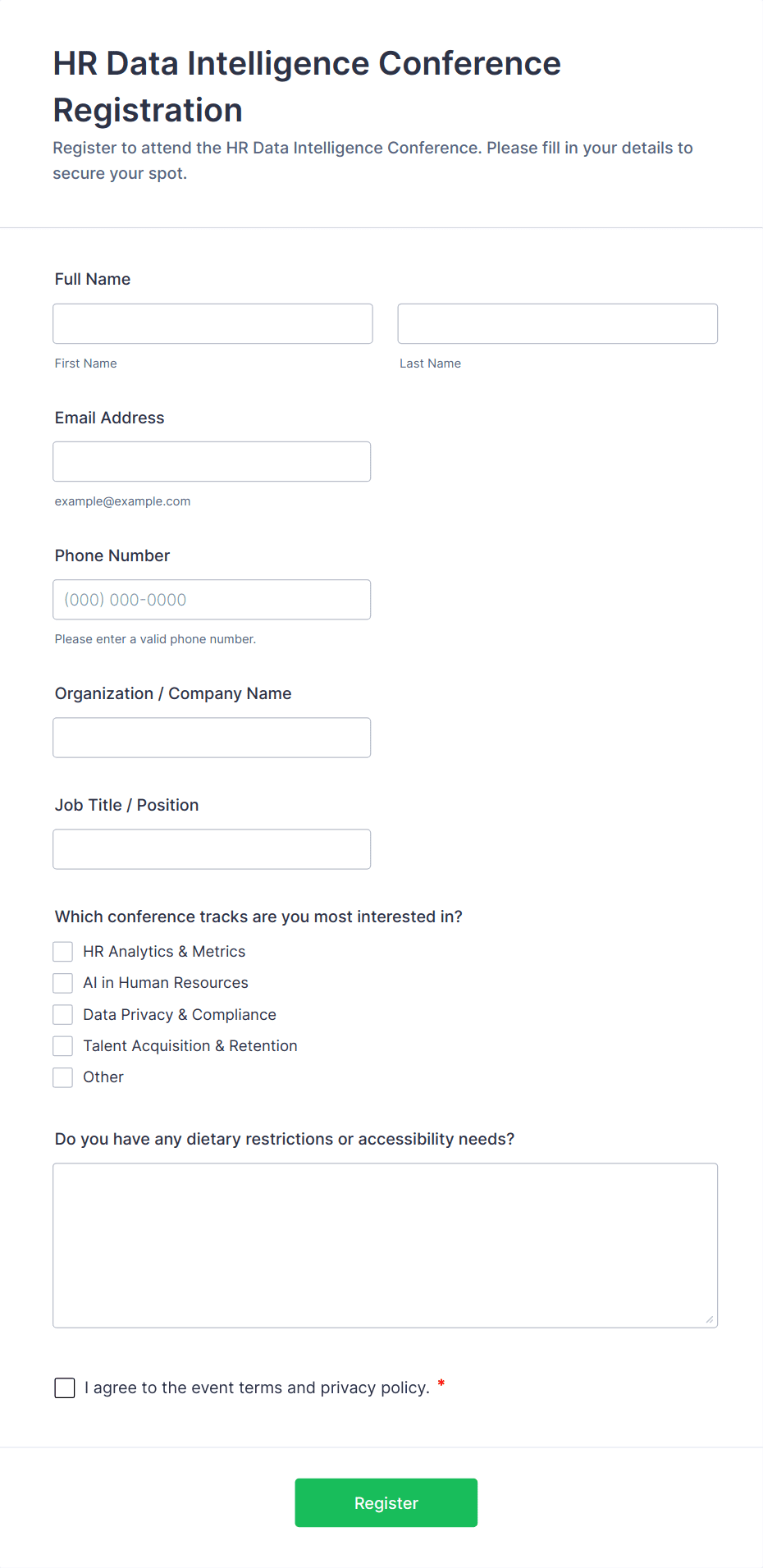Click the First Name input field
Screen dimensions: 763x1568
[x=212, y=323]
